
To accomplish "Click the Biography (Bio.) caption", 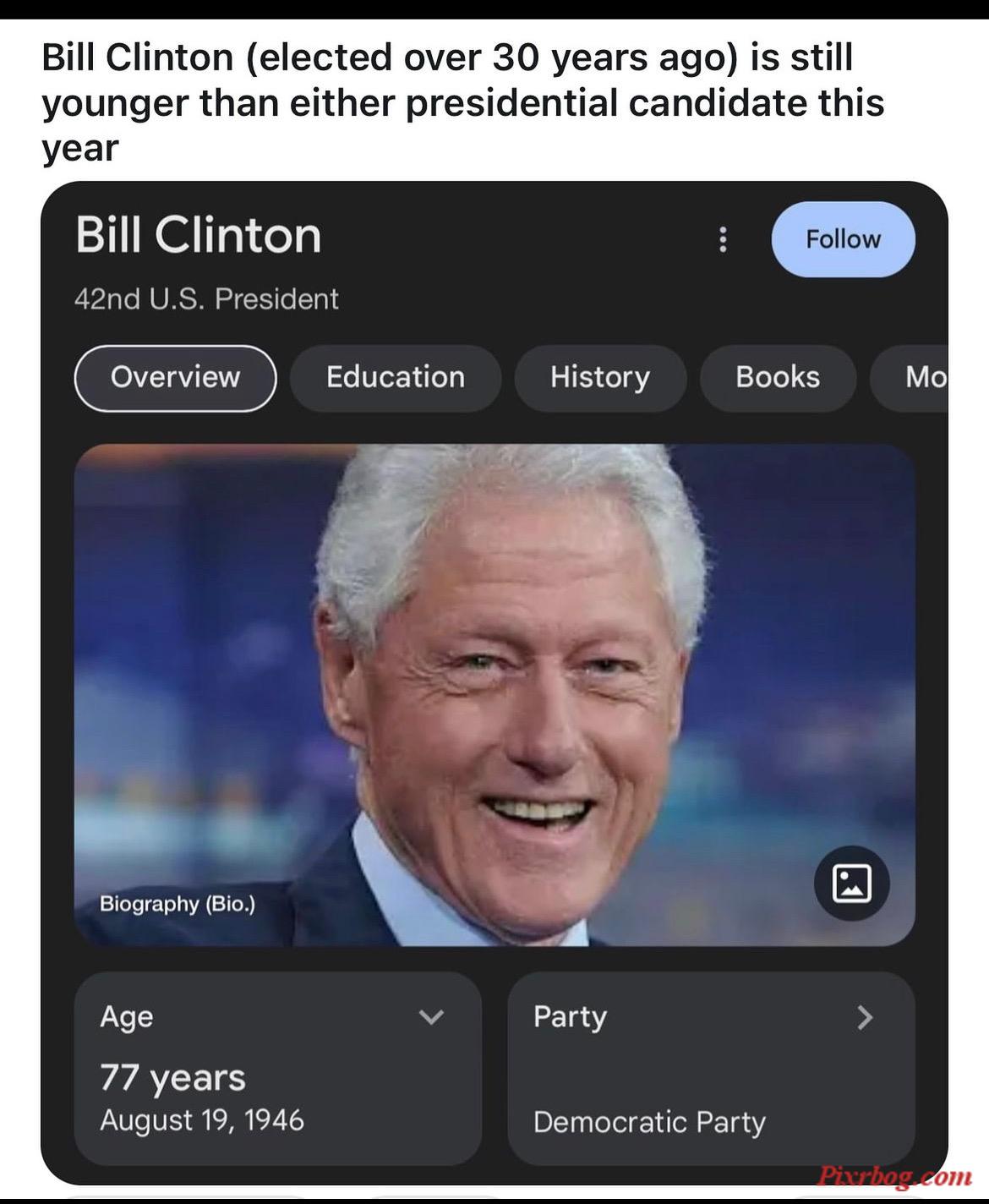I will pos(178,904).
